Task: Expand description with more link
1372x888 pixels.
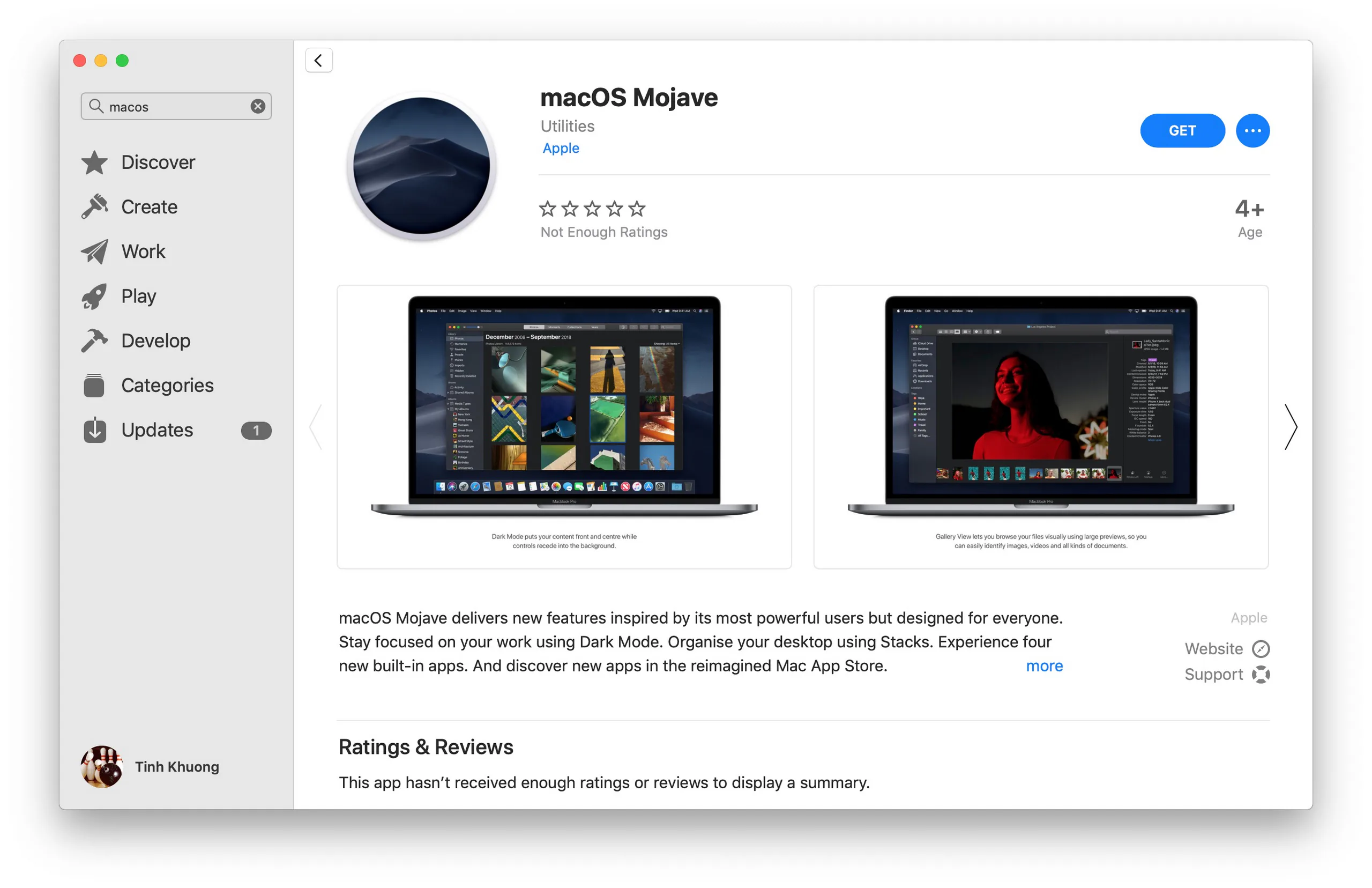Action: [1043, 665]
